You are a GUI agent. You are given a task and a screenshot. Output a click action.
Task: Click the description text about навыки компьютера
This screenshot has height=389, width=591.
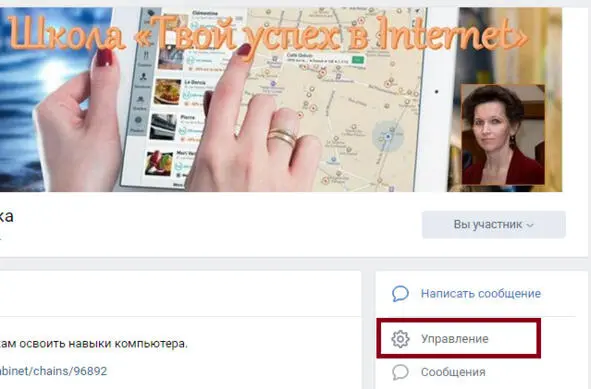tap(93, 344)
